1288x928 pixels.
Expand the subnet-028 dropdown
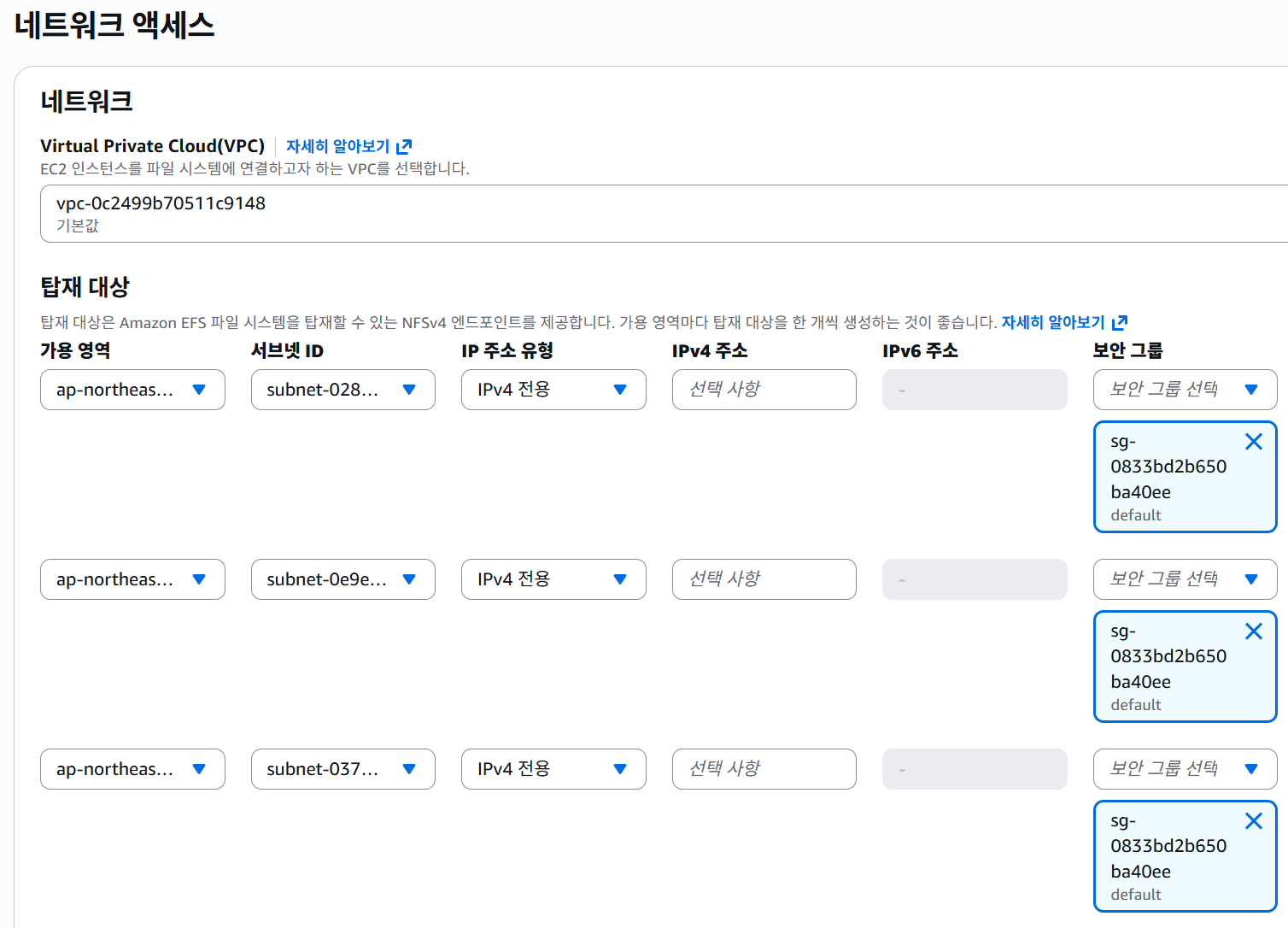[343, 390]
